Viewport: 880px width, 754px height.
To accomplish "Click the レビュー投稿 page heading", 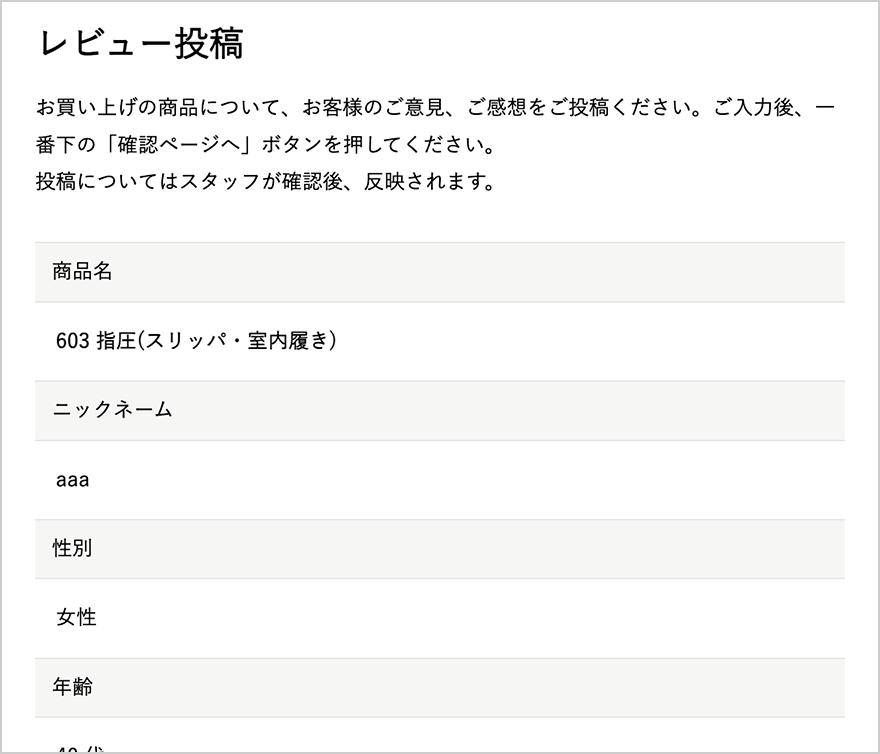I will [x=141, y=44].
